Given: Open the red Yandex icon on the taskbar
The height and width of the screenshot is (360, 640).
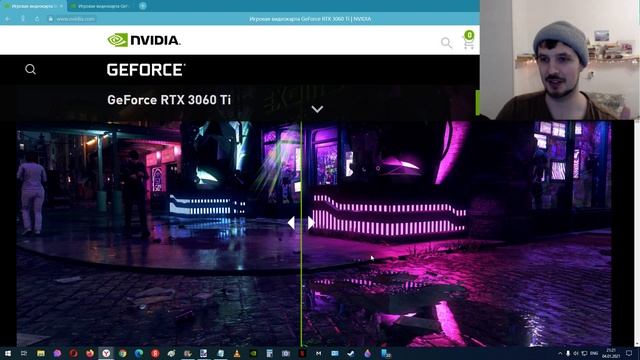Looking at the screenshot, I should (x=155, y=353).
